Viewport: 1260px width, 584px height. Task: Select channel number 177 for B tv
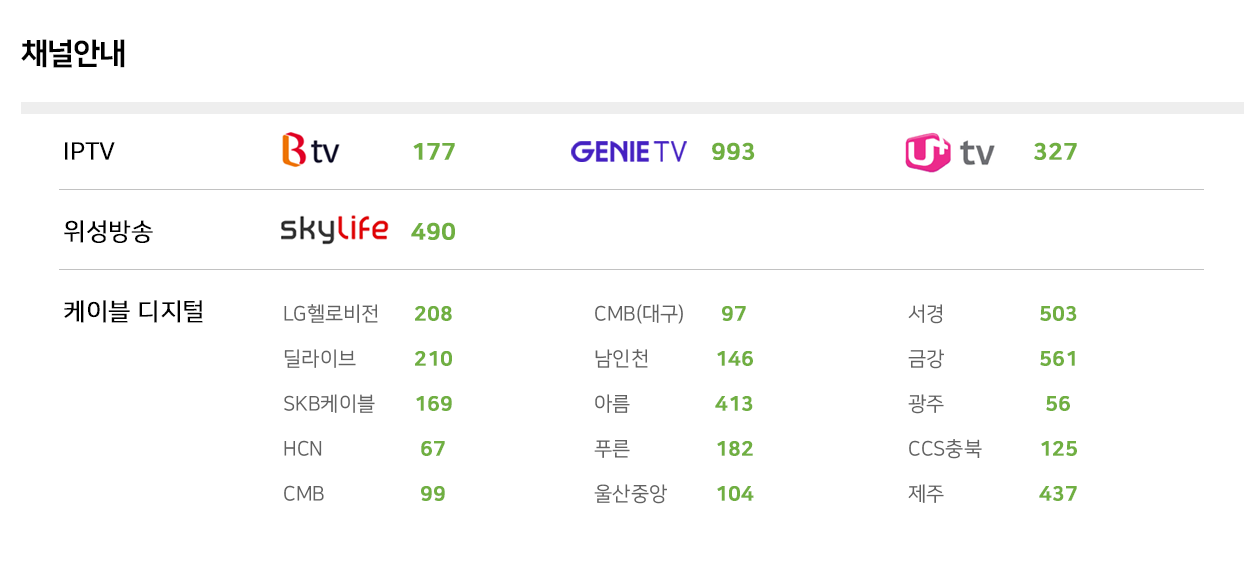point(434,152)
